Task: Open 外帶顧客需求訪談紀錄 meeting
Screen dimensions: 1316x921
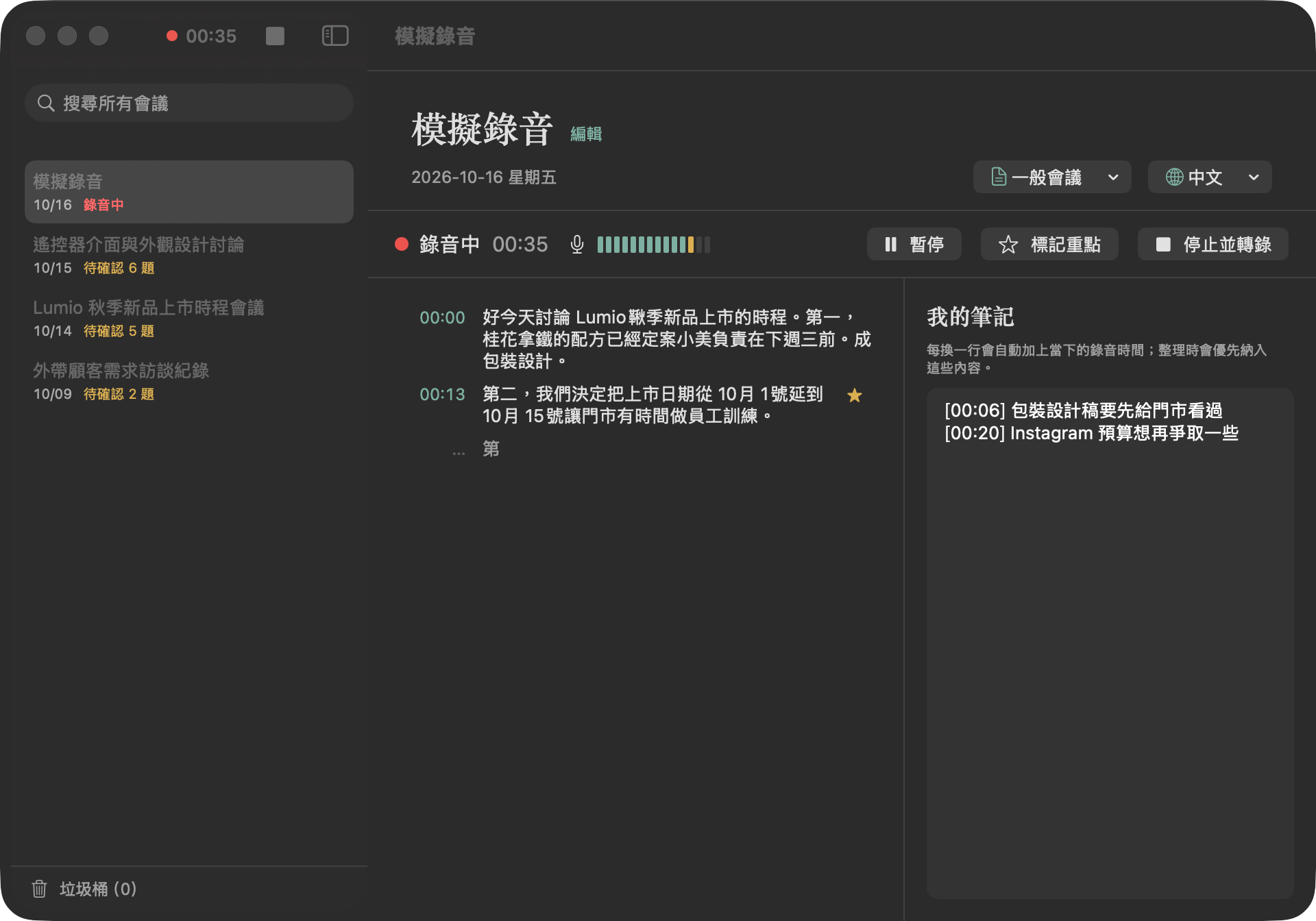Action: [x=189, y=381]
